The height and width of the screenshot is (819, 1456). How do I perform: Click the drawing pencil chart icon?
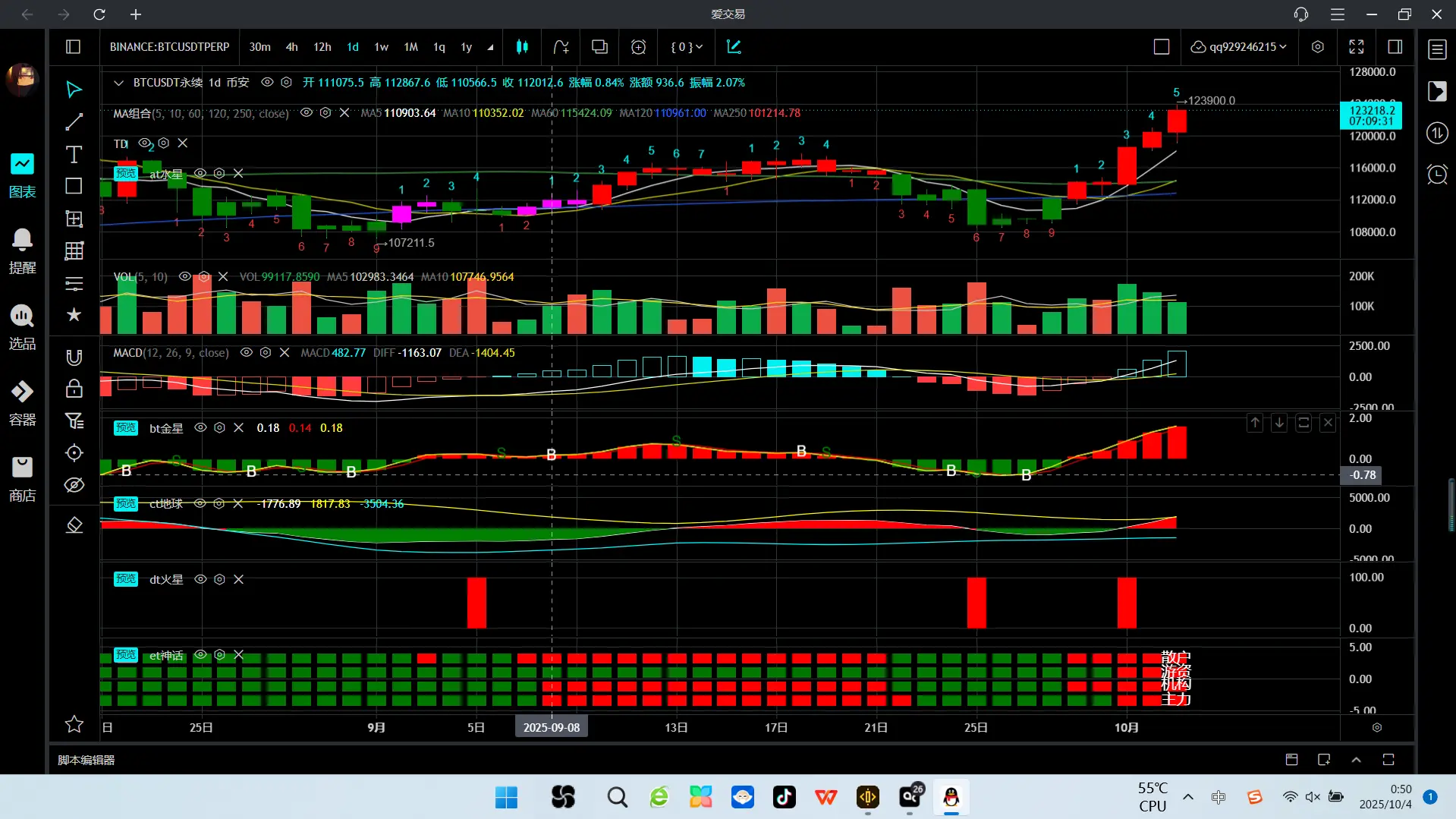pyautogui.click(x=734, y=47)
